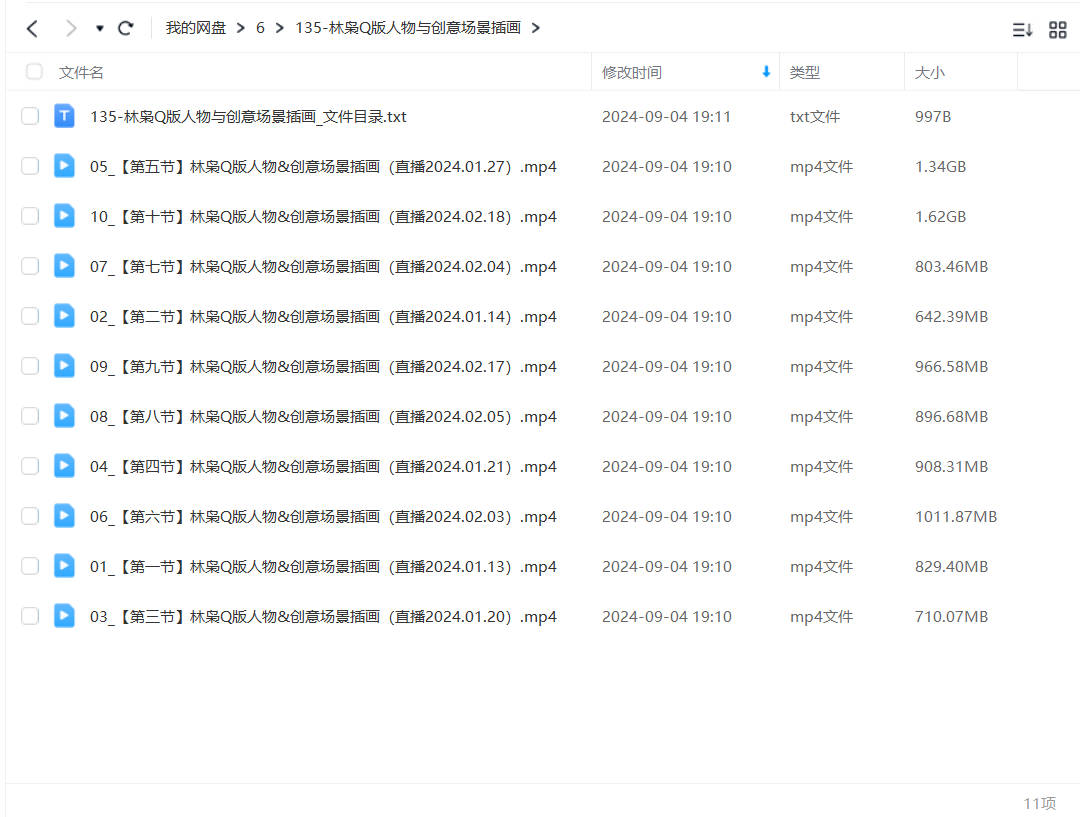Check the 09_第九节 video checkbox
Viewport: 1080px width, 817px height.
[30, 366]
